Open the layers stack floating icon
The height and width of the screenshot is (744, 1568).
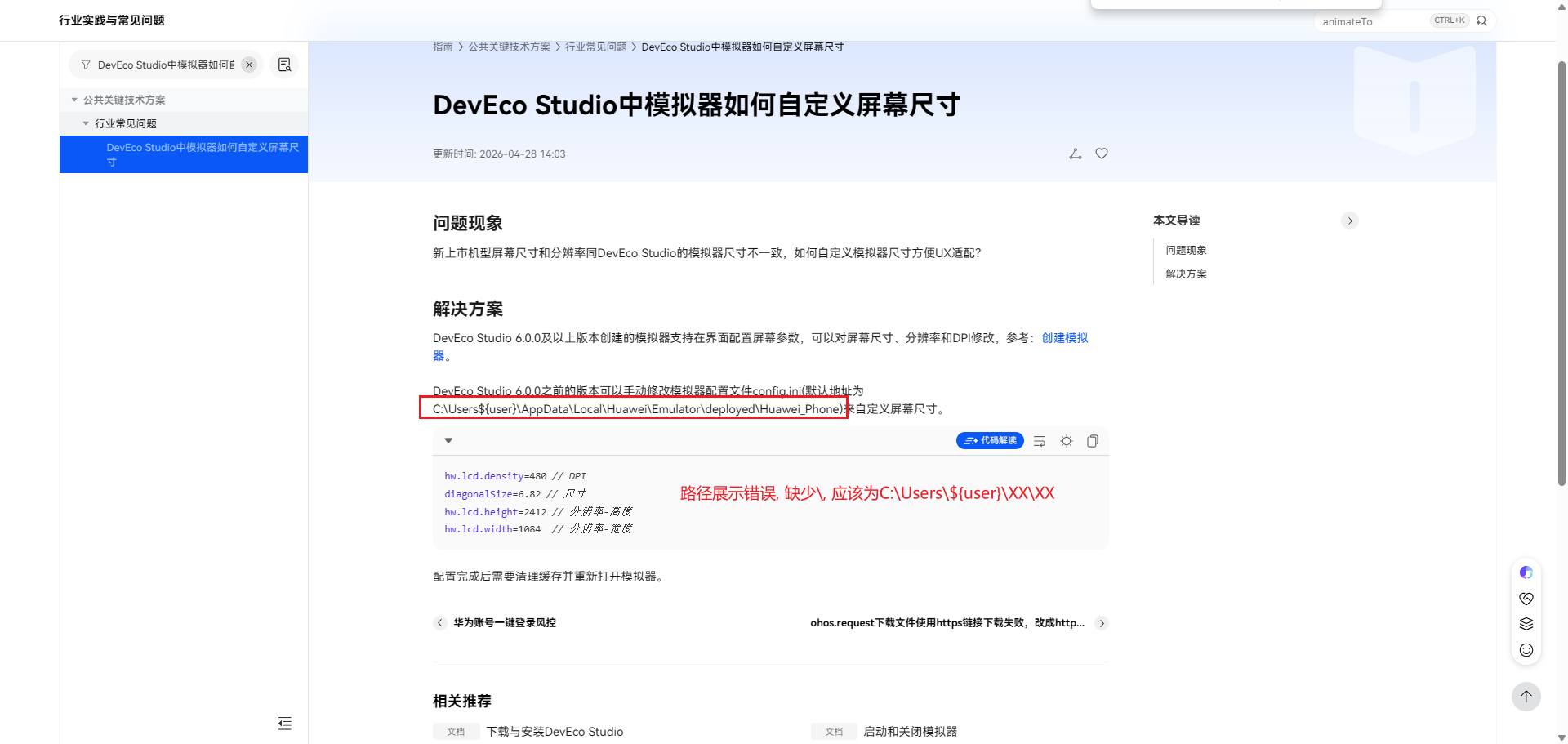point(1526,624)
